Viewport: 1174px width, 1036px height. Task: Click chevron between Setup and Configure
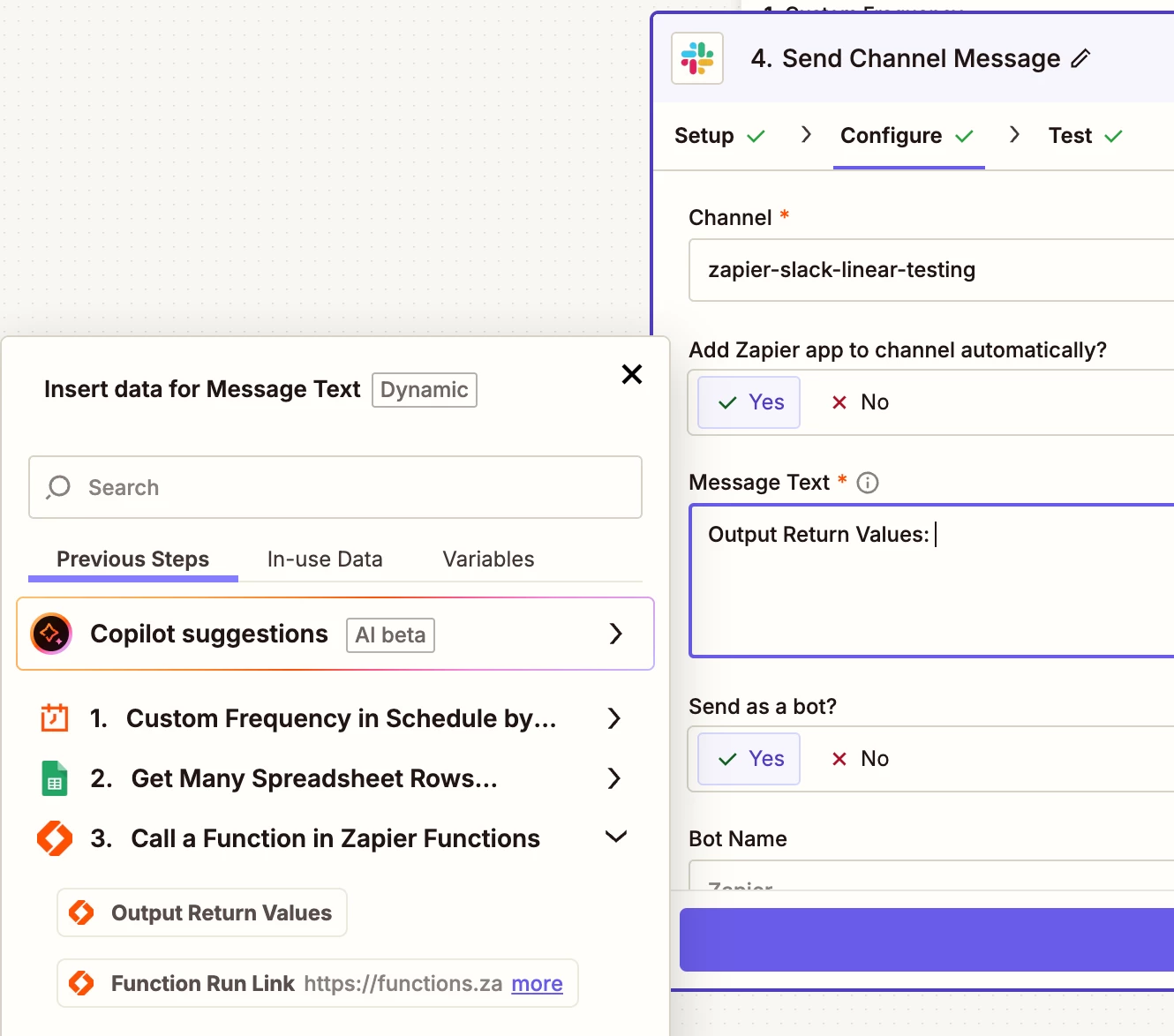pyautogui.click(x=806, y=134)
